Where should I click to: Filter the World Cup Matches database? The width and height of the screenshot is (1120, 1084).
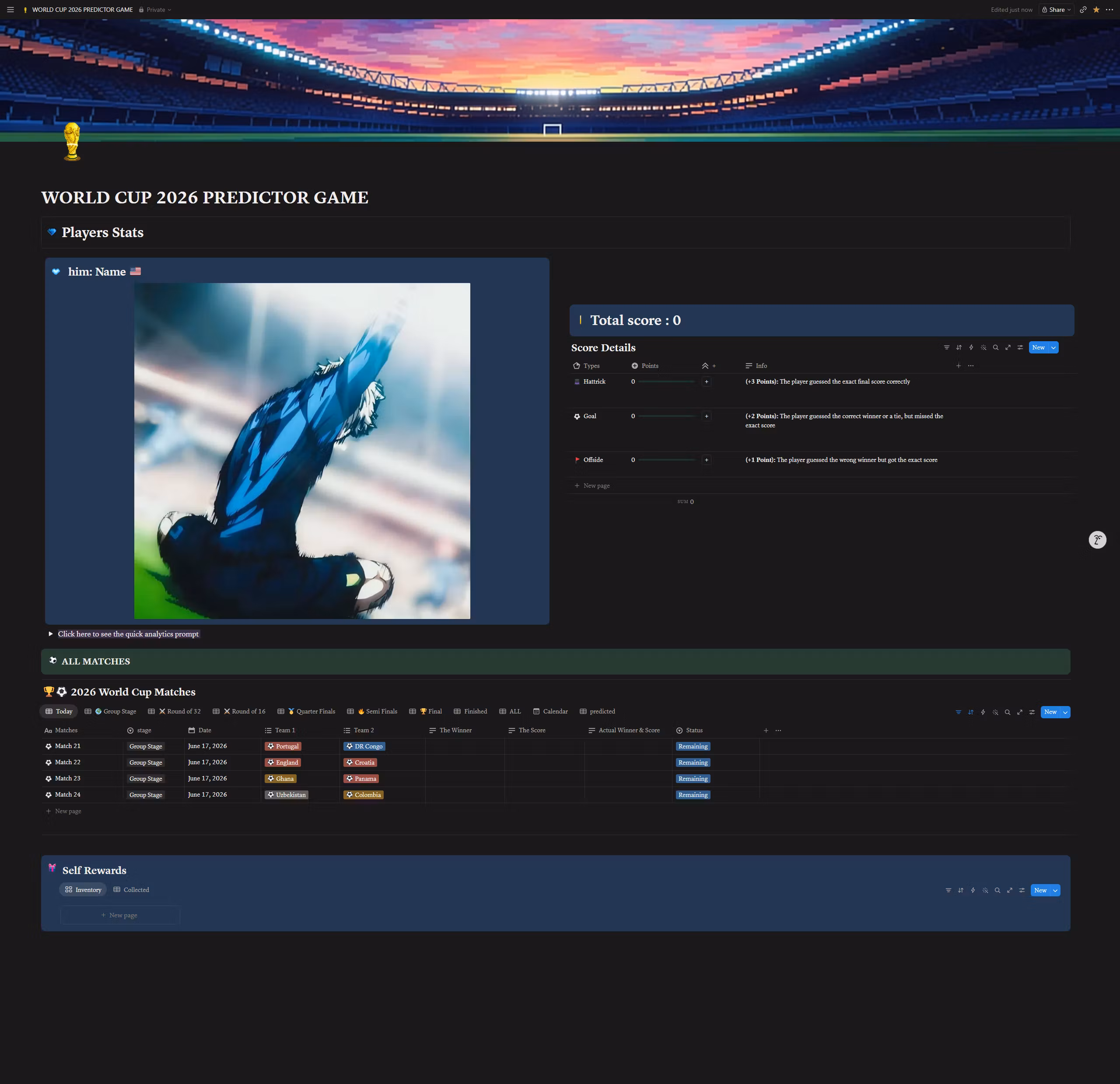[x=958, y=712]
